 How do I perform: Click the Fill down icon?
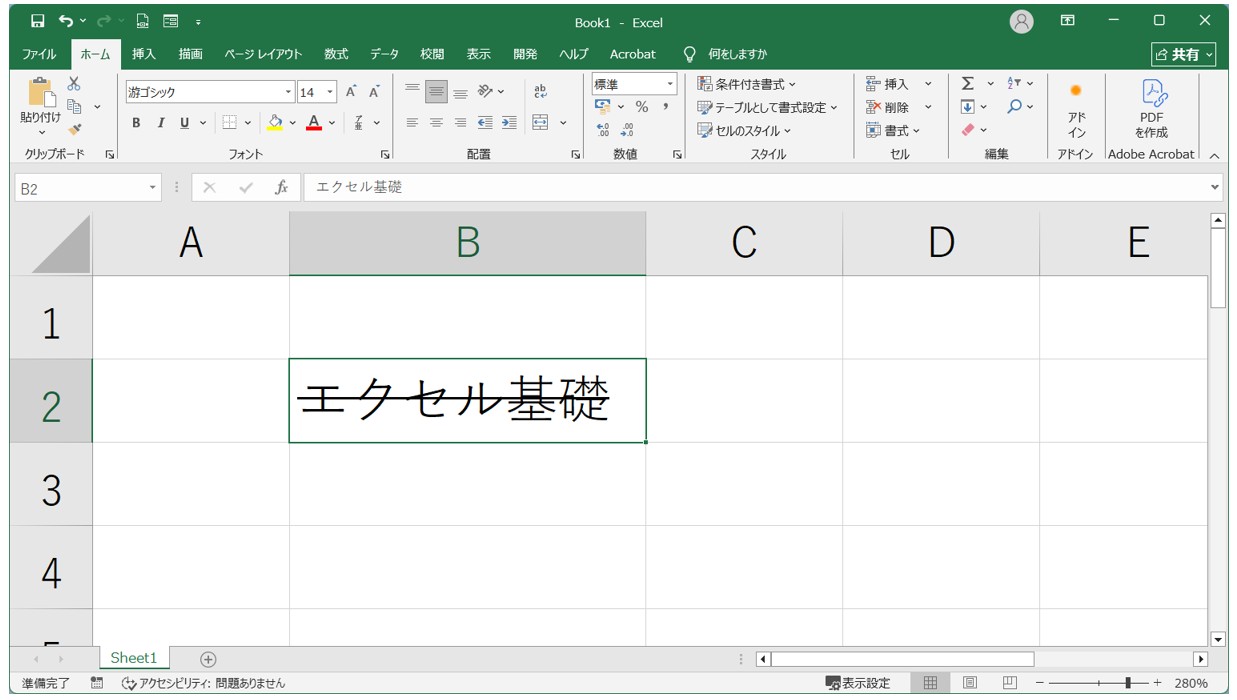(x=967, y=107)
